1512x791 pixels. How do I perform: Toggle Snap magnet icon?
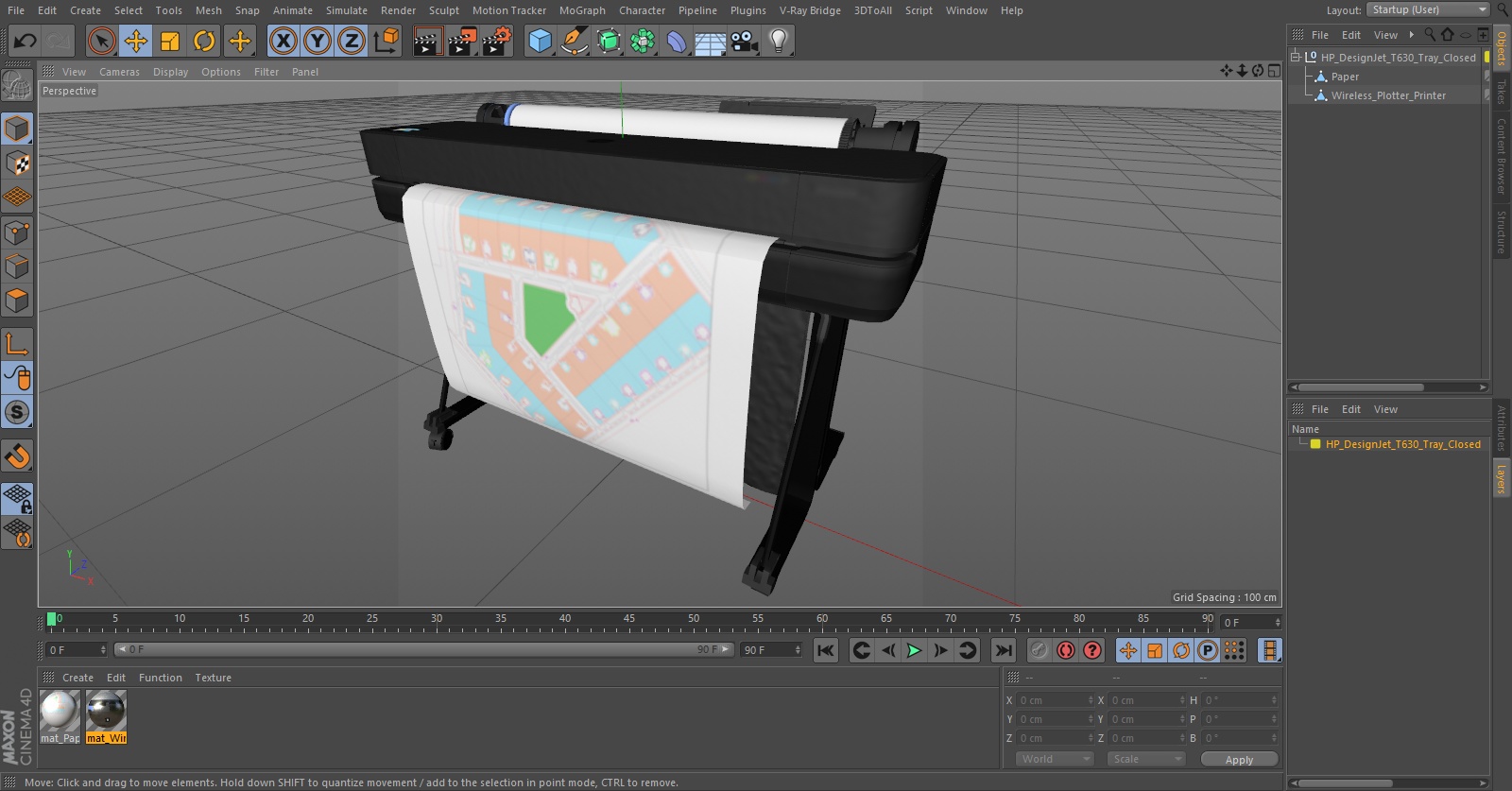coord(17,456)
